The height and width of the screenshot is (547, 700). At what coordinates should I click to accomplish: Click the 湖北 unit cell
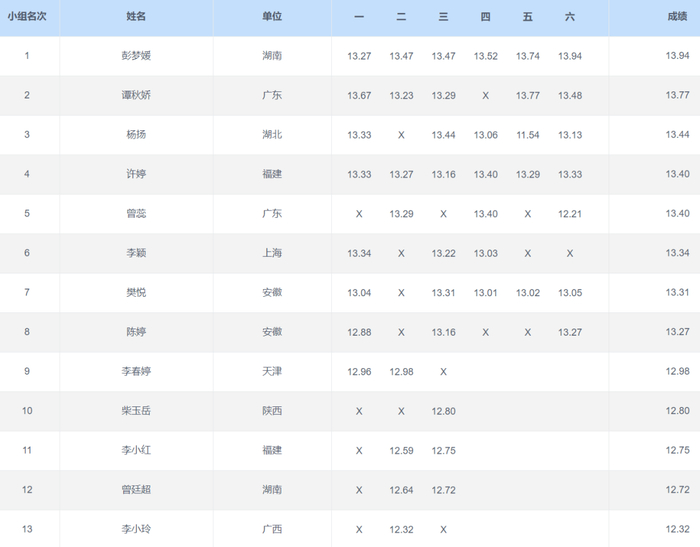(272, 135)
